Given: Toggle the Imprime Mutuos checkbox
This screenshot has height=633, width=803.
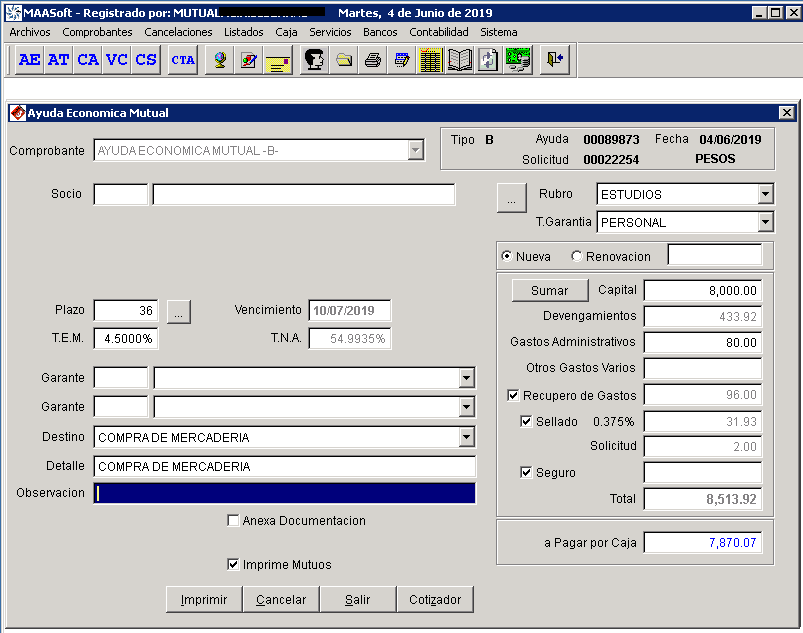Looking at the screenshot, I should 234,565.
